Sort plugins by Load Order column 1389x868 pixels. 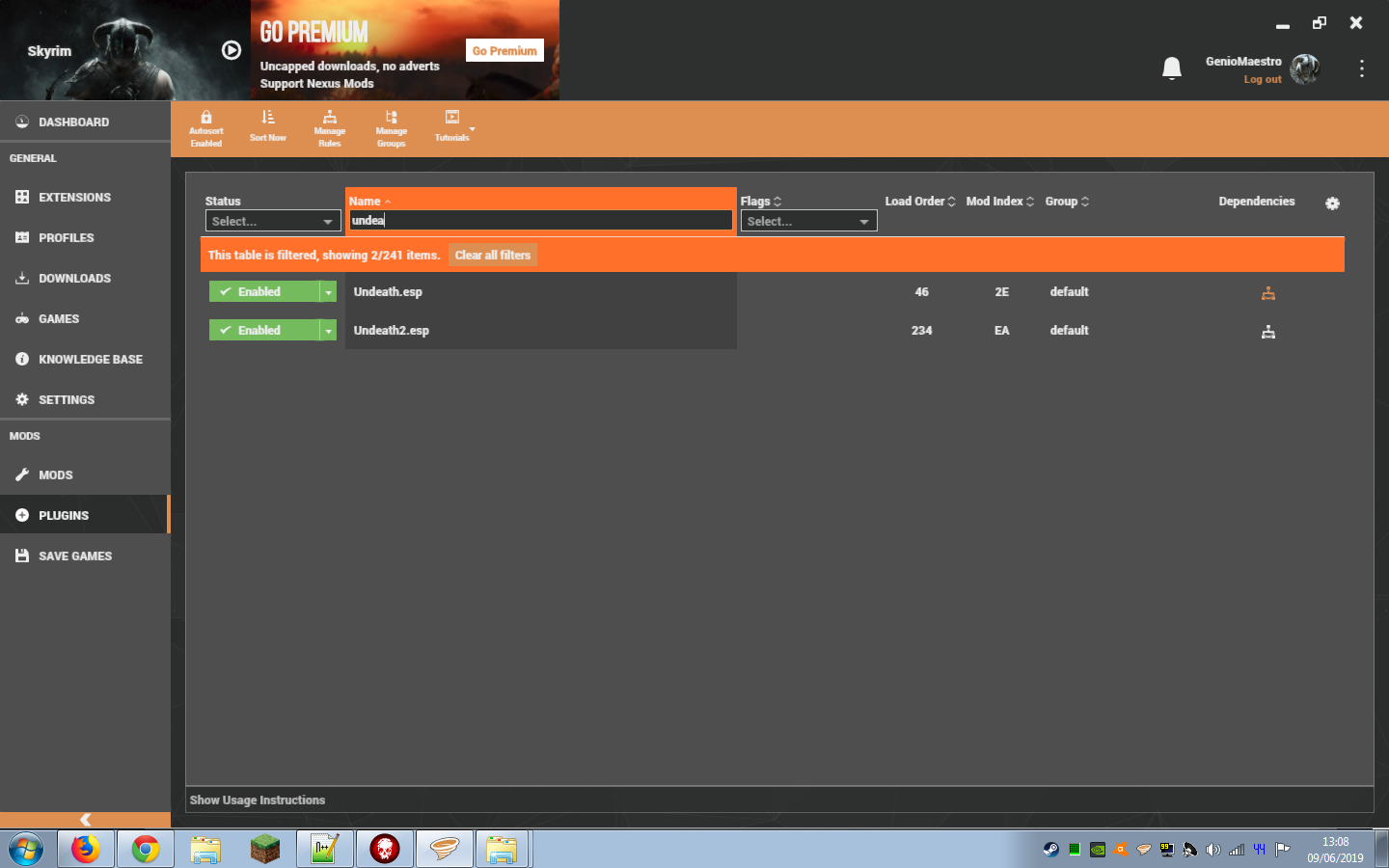(x=920, y=201)
